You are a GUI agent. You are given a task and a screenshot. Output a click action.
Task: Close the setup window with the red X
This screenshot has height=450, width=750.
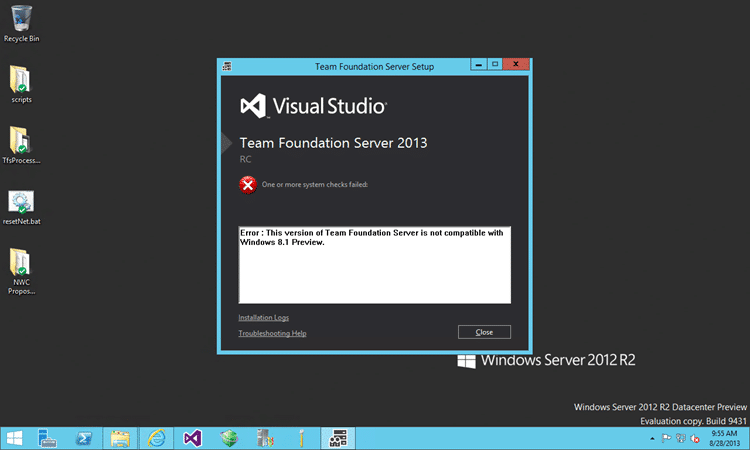click(x=516, y=64)
